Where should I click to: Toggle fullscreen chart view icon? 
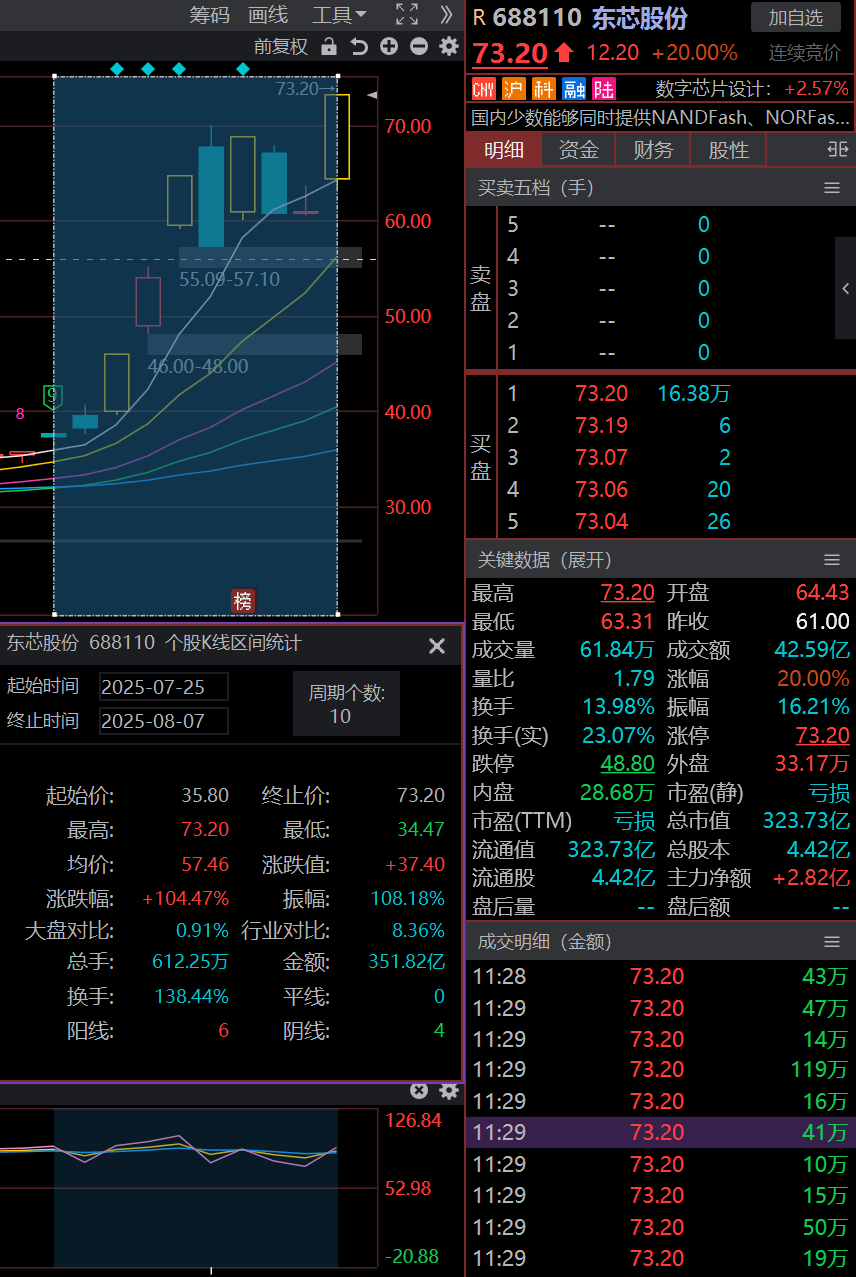click(407, 14)
